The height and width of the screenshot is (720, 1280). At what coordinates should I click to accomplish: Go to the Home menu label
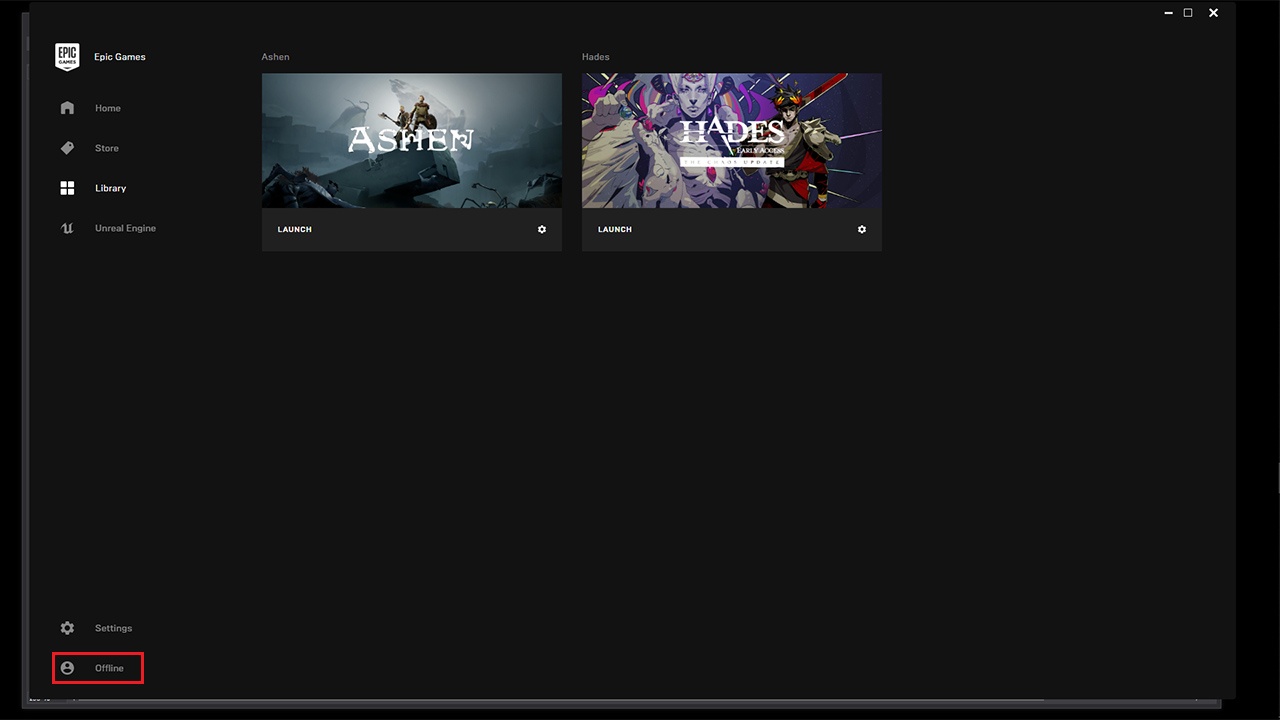click(108, 108)
